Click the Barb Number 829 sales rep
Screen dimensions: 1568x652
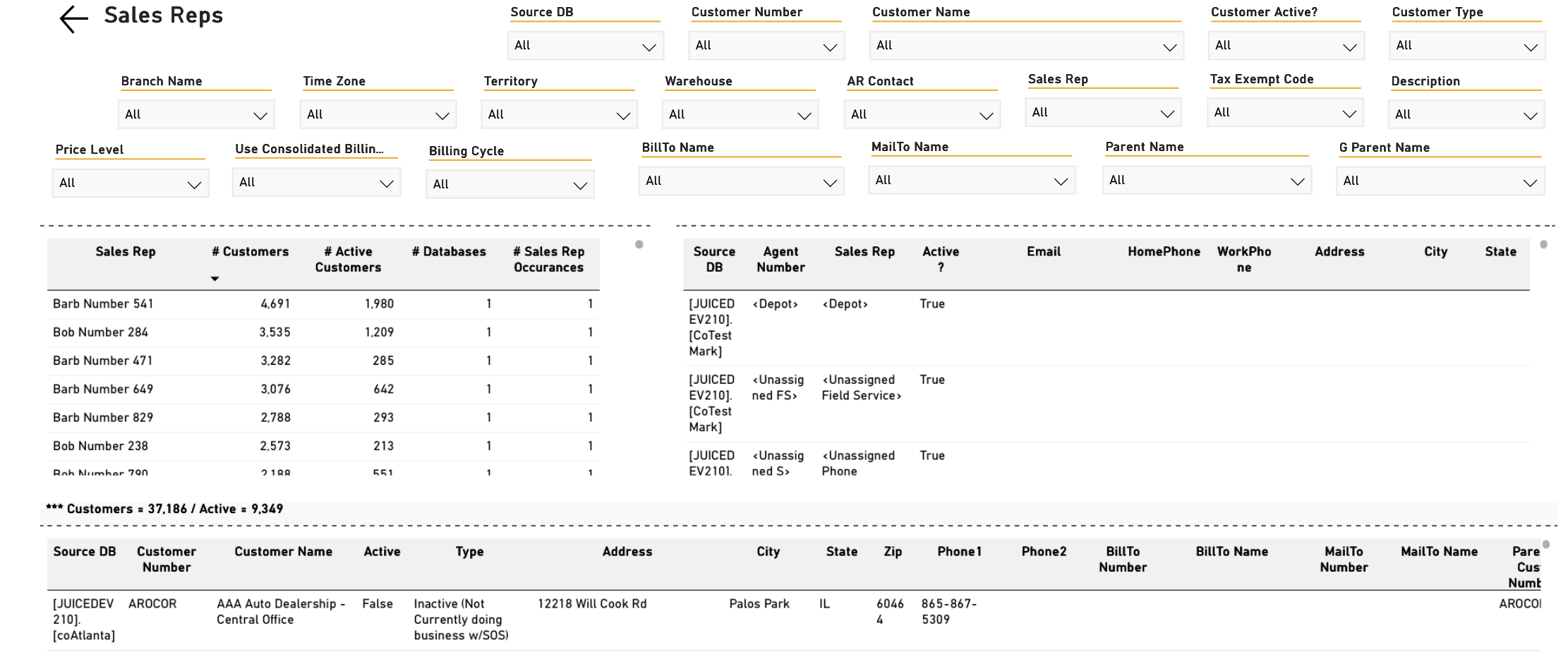pyautogui.click(x=103, y=418)
